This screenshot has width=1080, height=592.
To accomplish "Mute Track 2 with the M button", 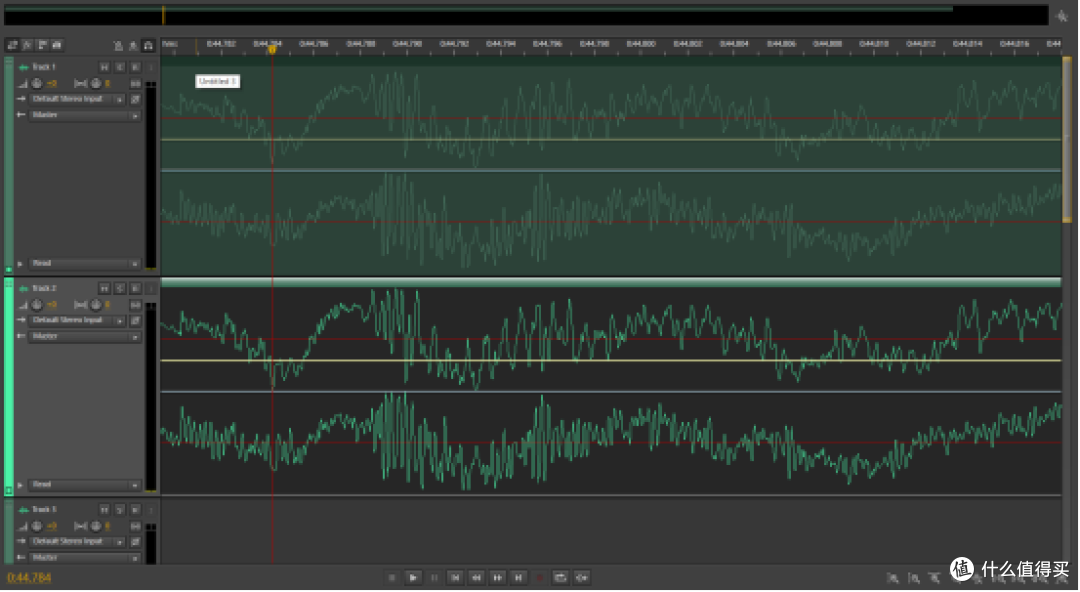I will pyautogui.click(x=104, y=288).
